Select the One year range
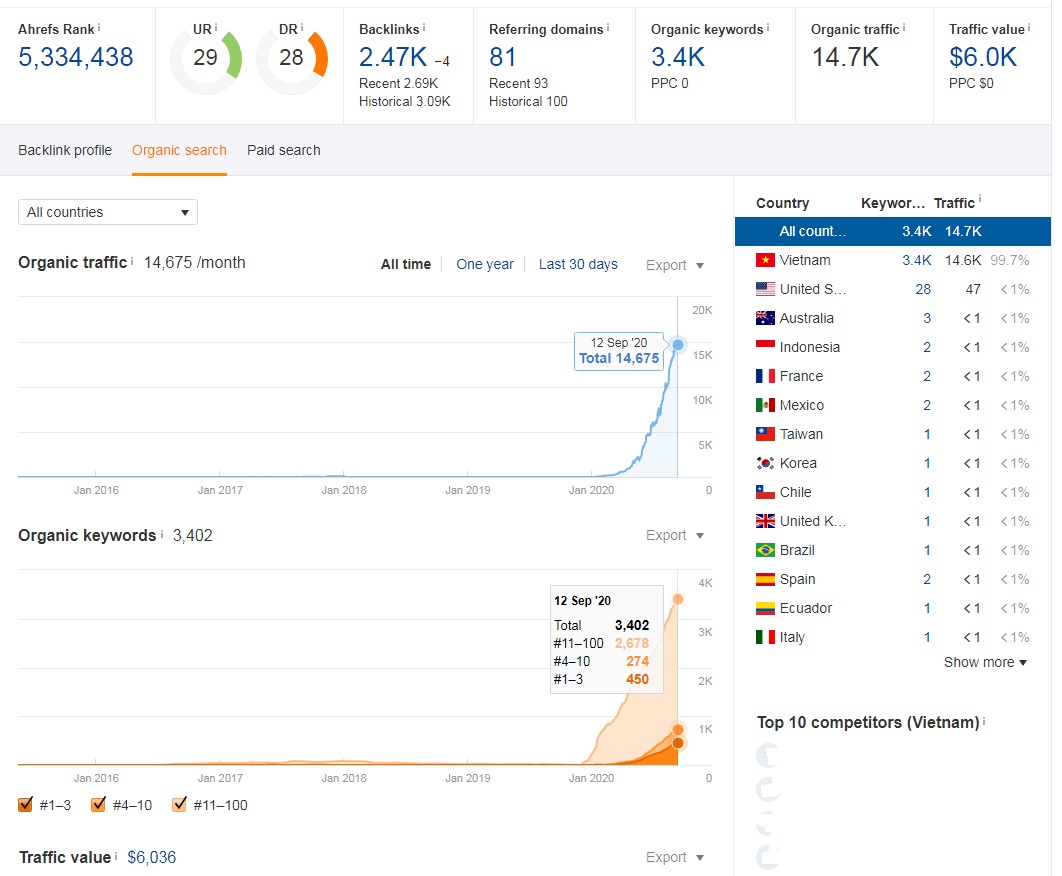This screenshot has height=876, width=1062. pos(485,264)
